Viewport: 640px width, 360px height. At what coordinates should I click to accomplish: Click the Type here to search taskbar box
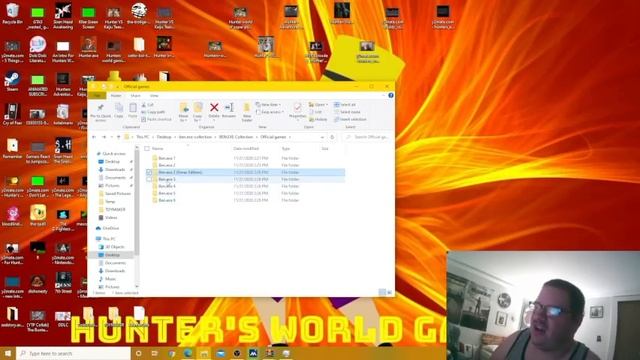tap(73, 353)
